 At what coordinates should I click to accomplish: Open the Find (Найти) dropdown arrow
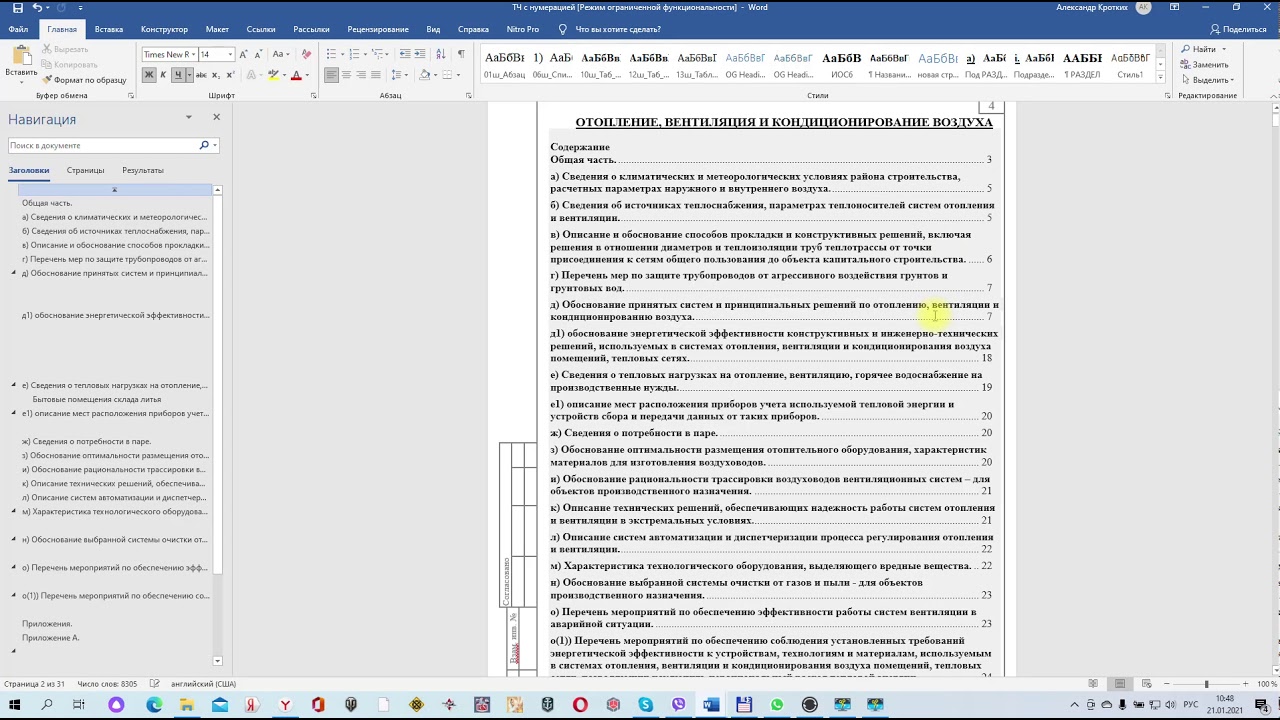pyautogui.click(x=1223, y=49)
